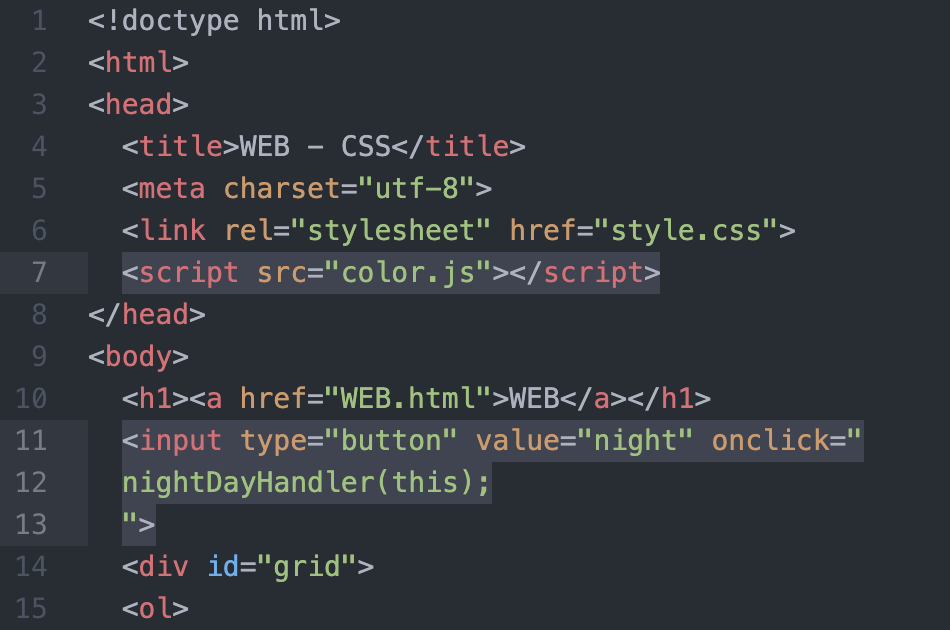Click line number 12 in the gutter
950x630 pixels.
(32, 483)
